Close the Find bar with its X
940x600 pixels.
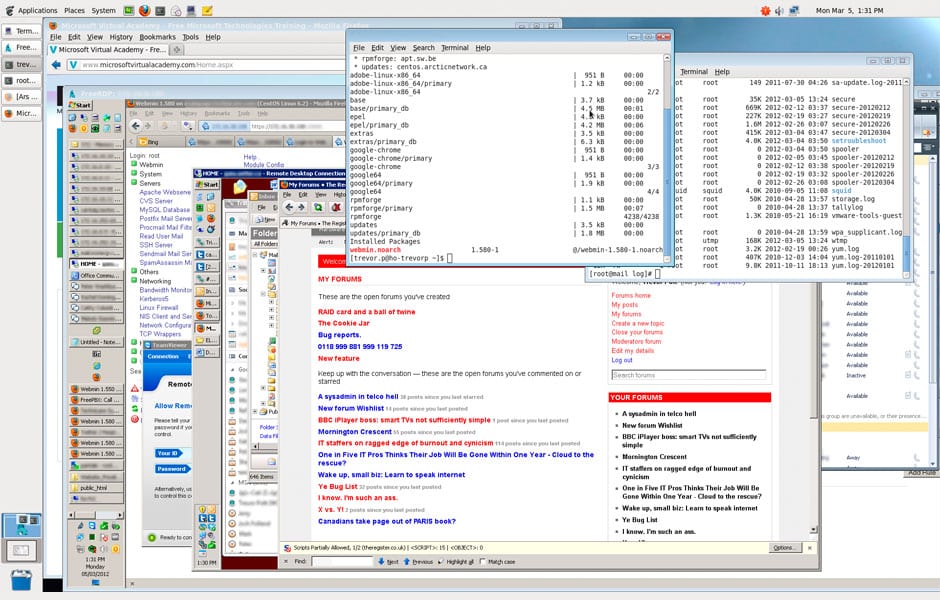(x=286, y=562)
